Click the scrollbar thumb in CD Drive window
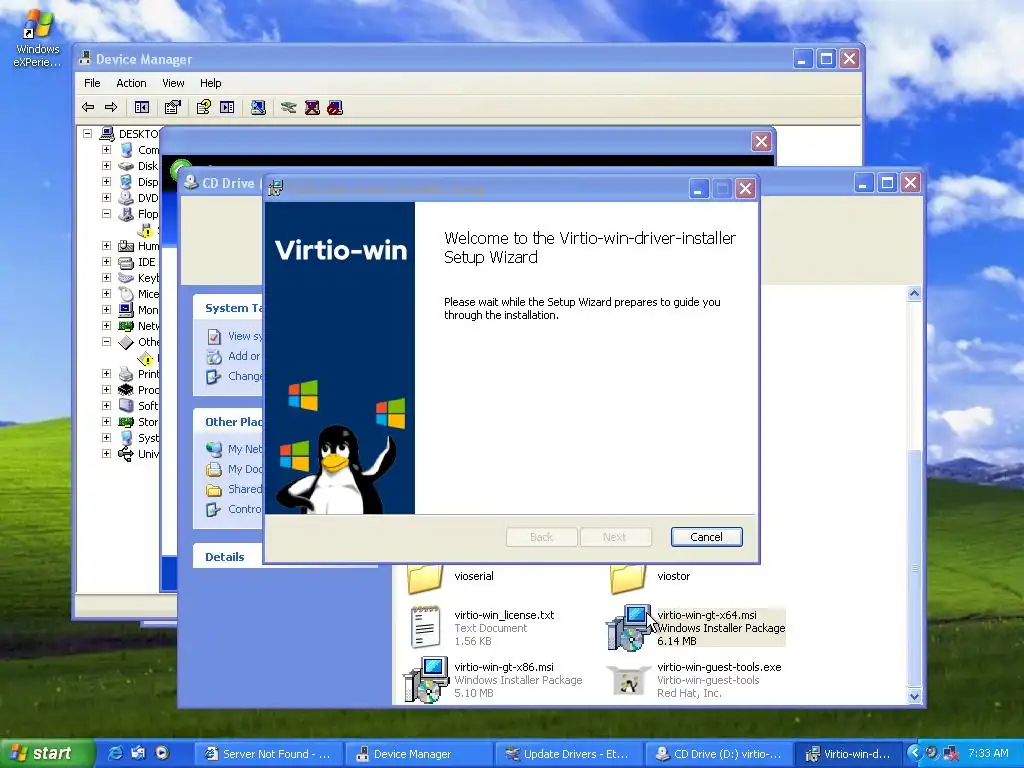Image resolution: width=1024 pixels, height=768 pixels. (x=914, y=568)
